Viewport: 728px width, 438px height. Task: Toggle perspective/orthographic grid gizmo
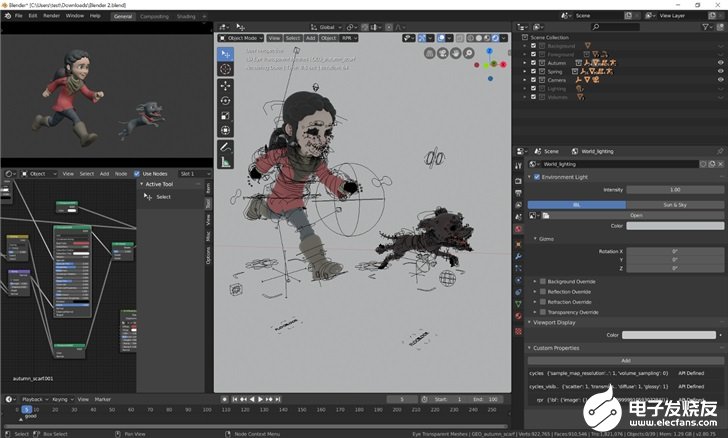(429, 53)
